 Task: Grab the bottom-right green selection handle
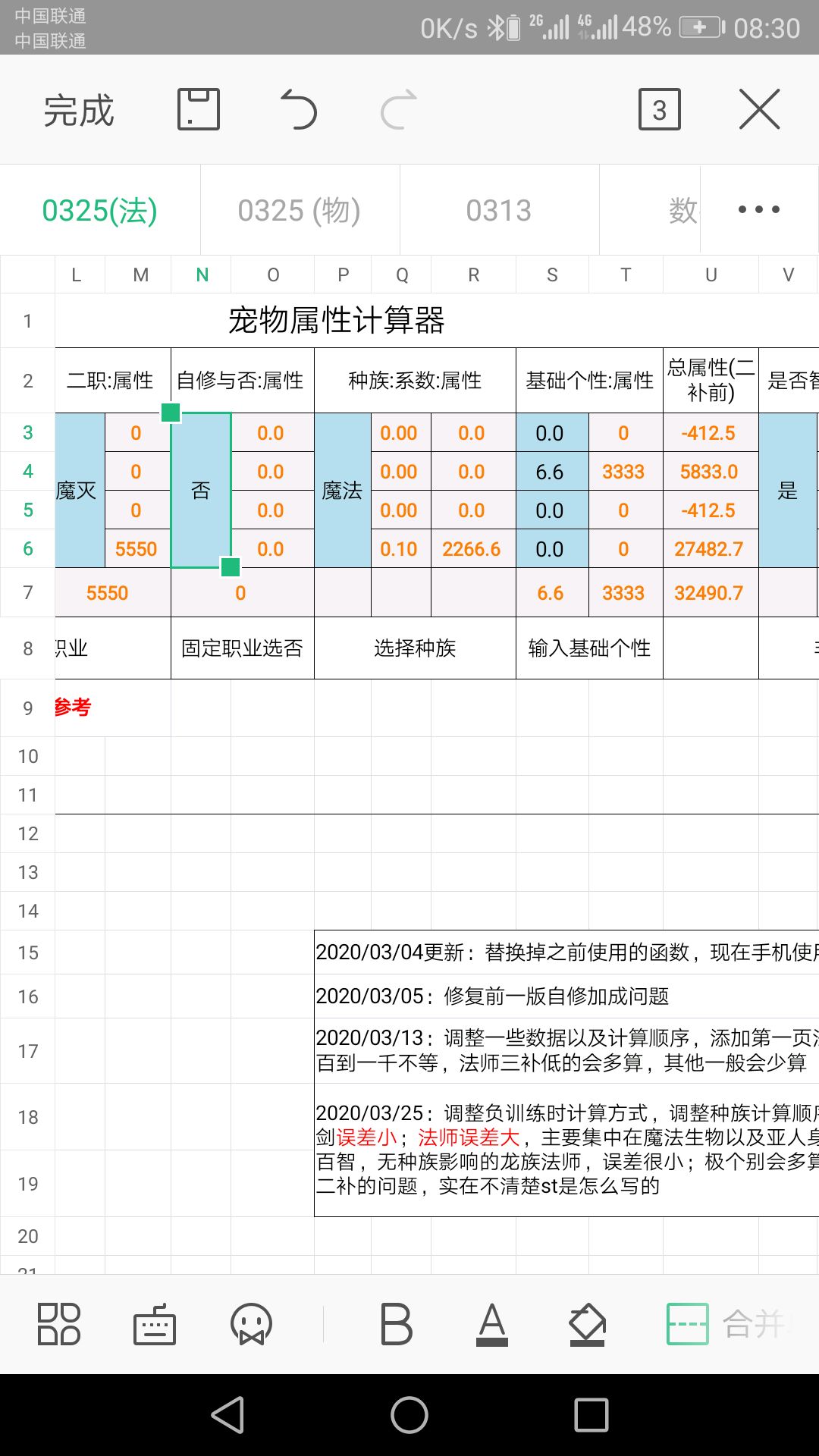pos(231,566)
